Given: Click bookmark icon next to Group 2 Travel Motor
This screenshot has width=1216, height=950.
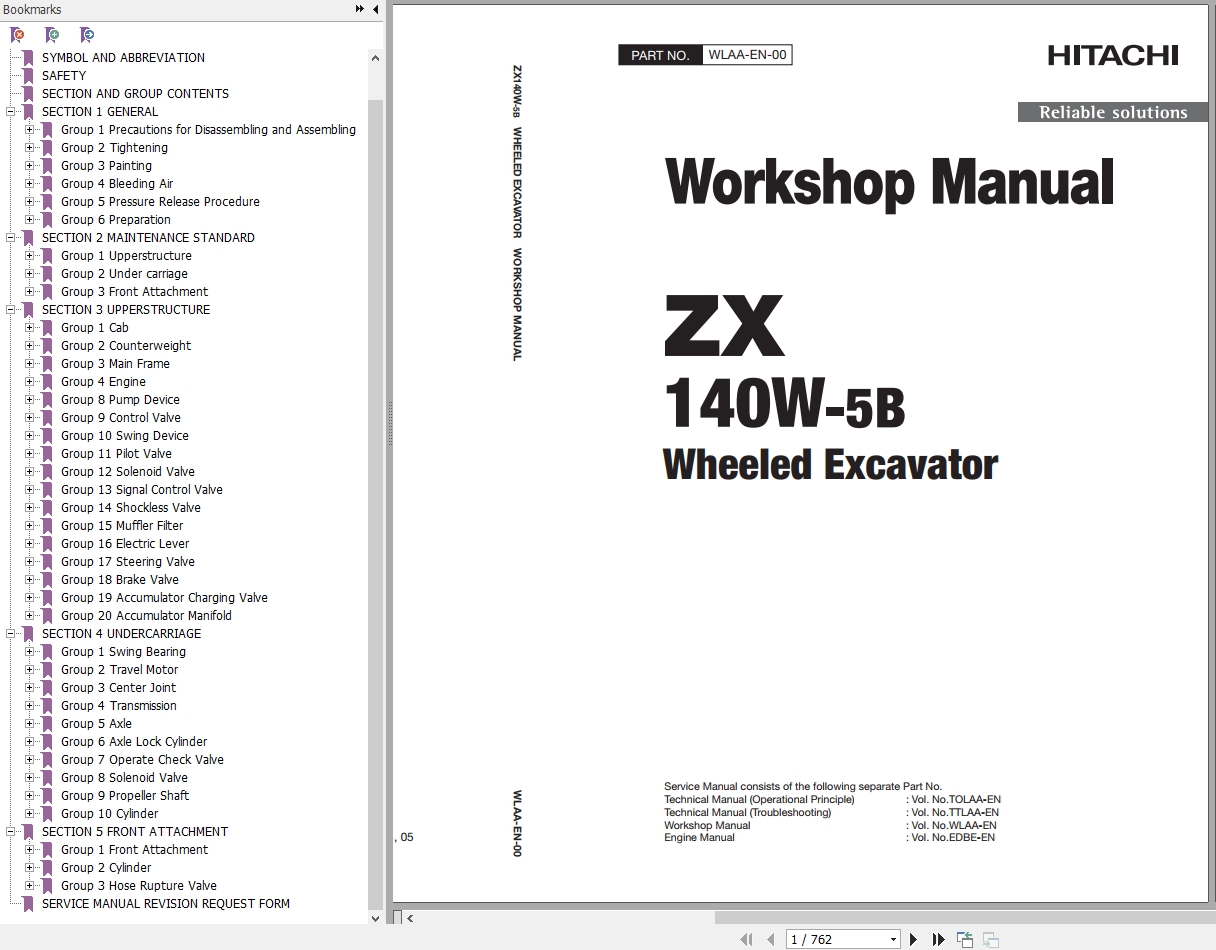Looking at the screenshot, I should pyautogui.click(x=47, y=670).
